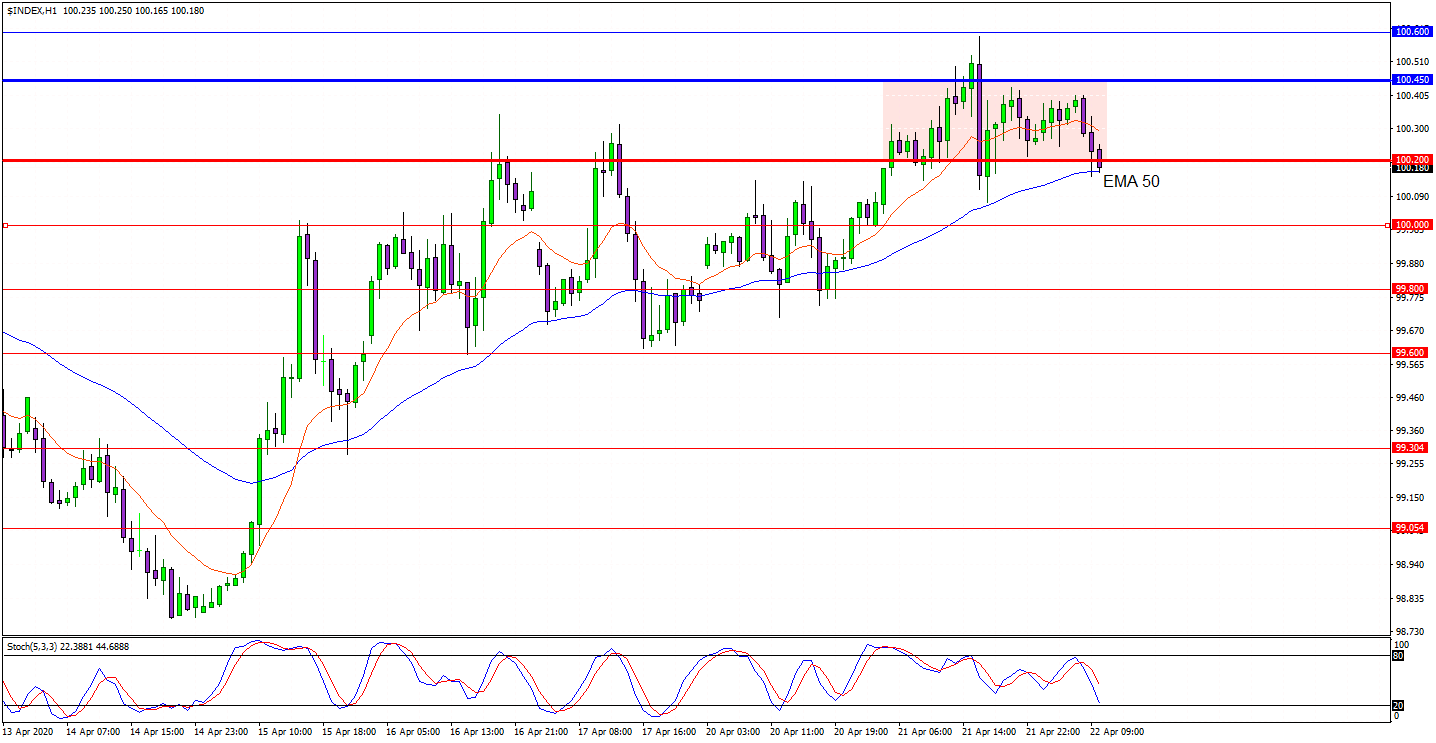This screenshot has height=743, width=1436.
Task: Click the 14 Apr 15:00 time label
Action: point(158,731)
